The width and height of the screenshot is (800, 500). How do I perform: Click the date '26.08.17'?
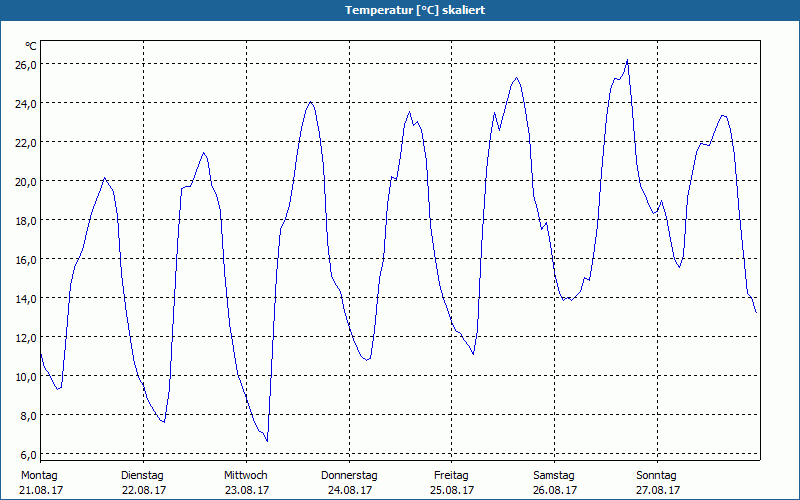pos(555,490)
